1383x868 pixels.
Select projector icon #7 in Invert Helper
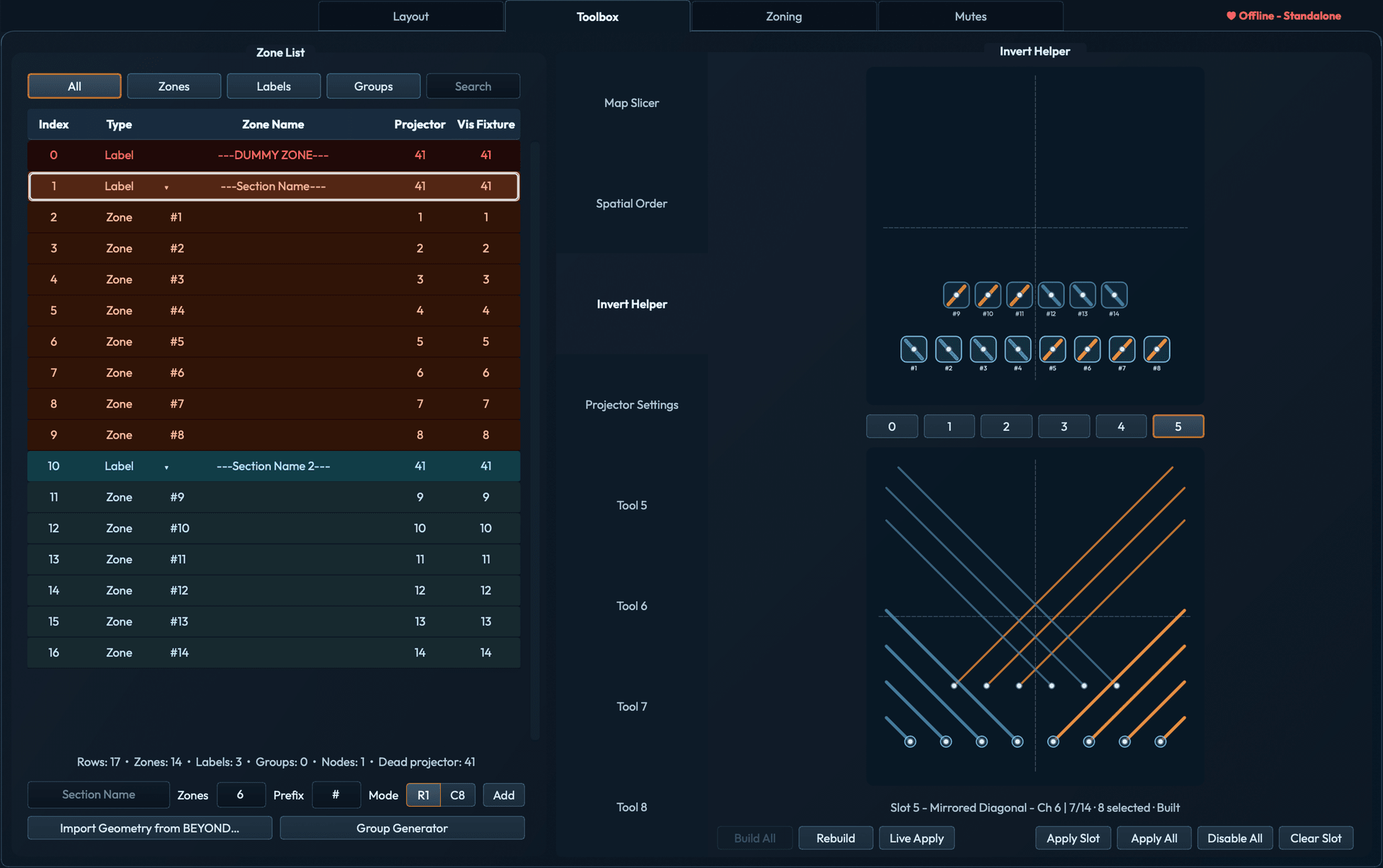(x=1122, y=349)
